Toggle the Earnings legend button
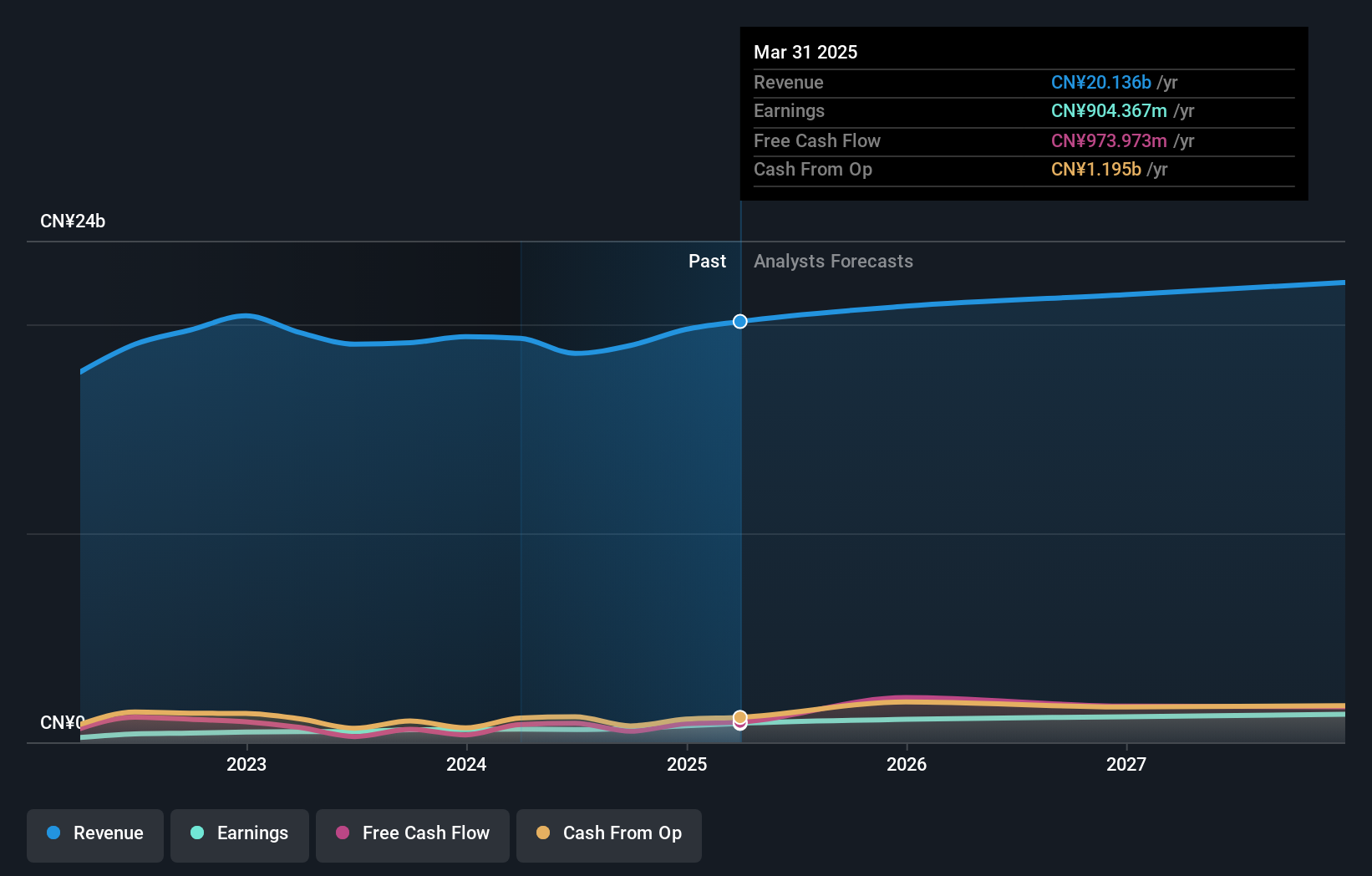 coord(240,835)
